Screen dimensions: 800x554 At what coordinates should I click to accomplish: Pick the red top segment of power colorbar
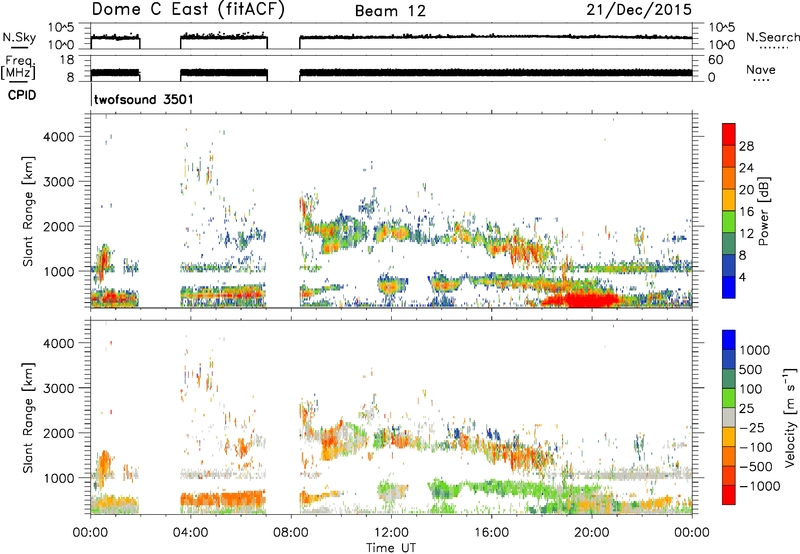[729, 134]
